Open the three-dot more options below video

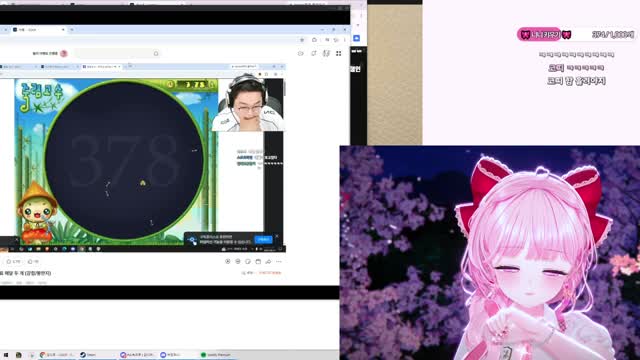click(x=279, y=261)
